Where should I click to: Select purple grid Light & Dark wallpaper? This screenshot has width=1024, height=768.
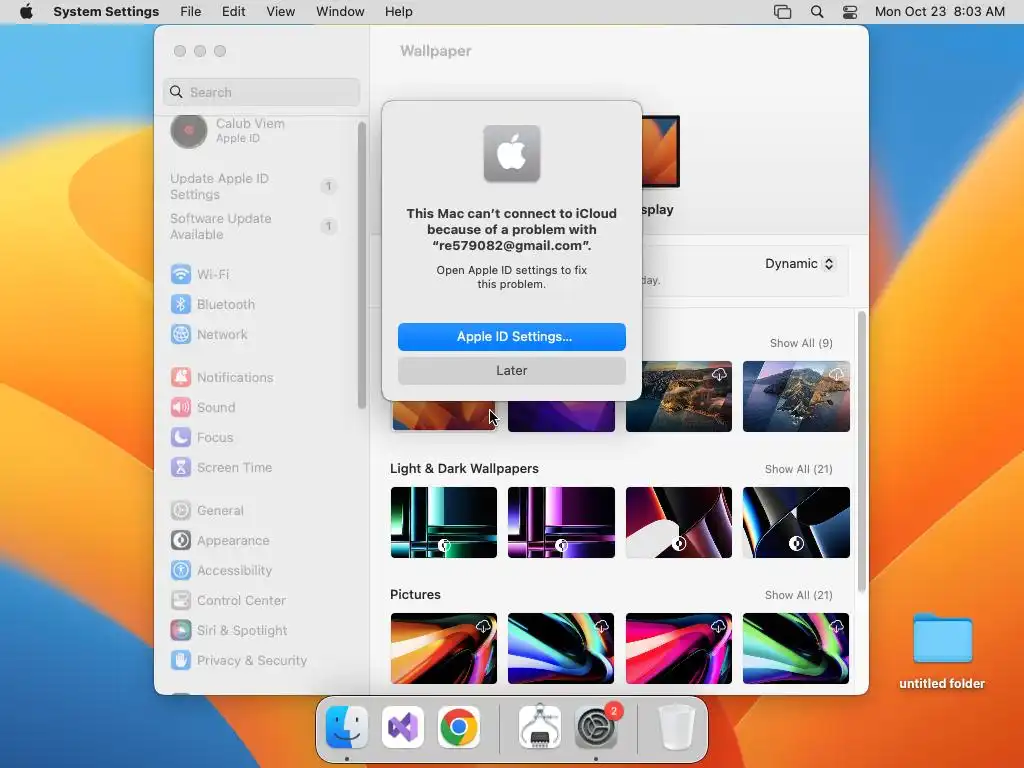tap(562, 522)
